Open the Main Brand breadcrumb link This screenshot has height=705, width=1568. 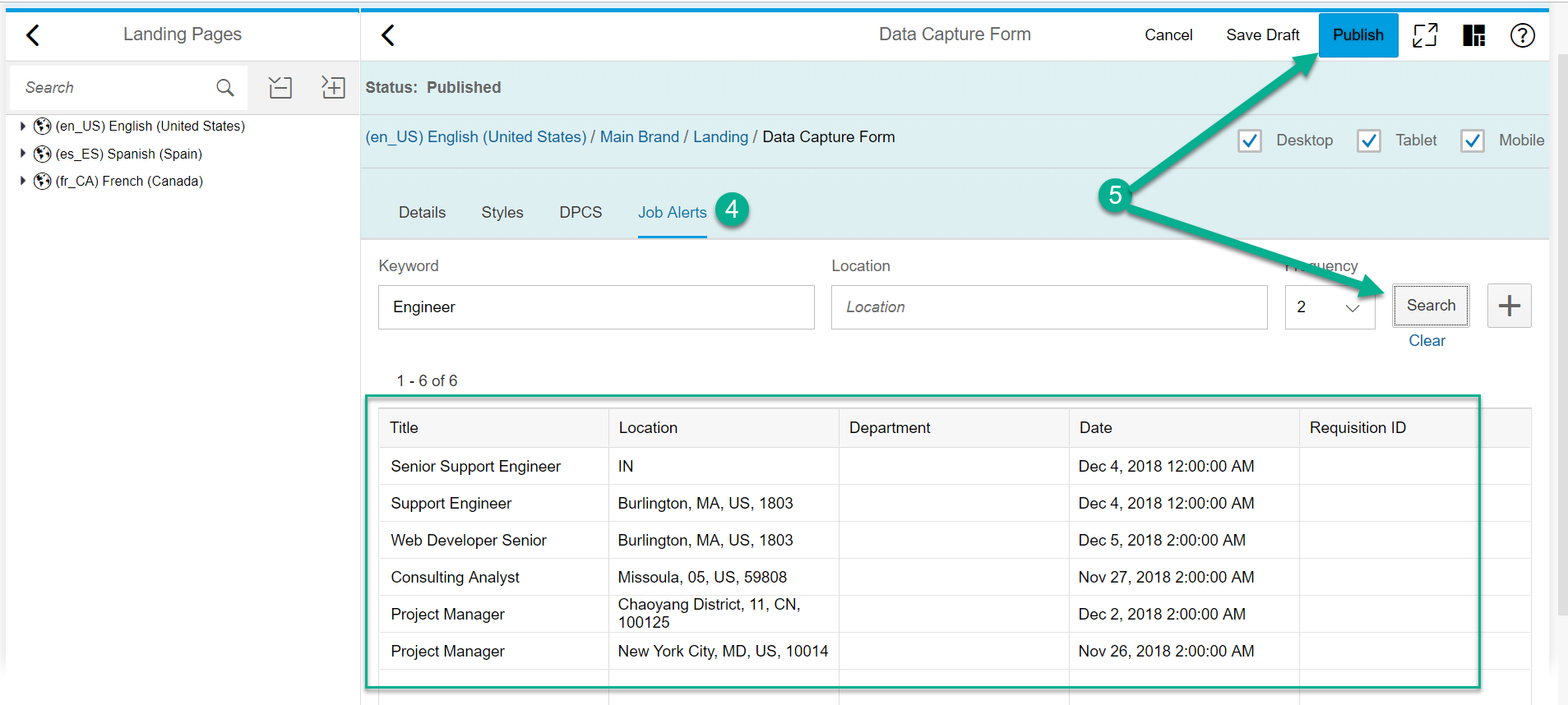click(x=640, y=137)
